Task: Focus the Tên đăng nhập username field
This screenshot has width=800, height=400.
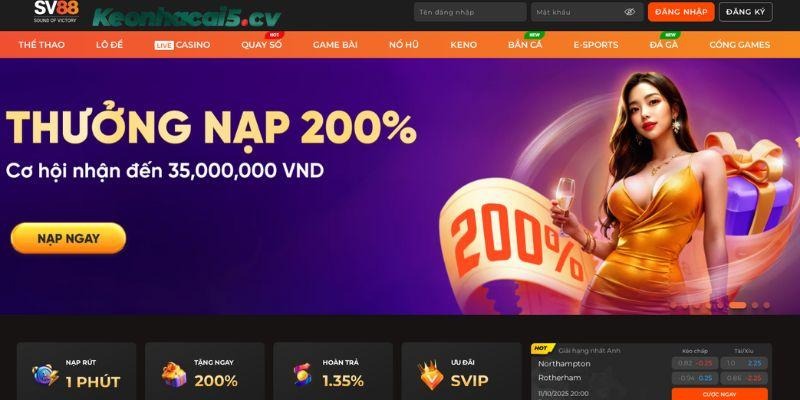Action: [x=470, y=12]
